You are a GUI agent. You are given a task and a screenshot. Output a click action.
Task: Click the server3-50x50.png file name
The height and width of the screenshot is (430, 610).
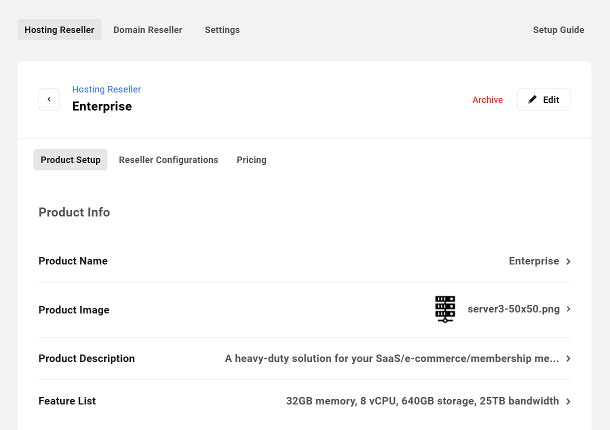tap(513, 309)
